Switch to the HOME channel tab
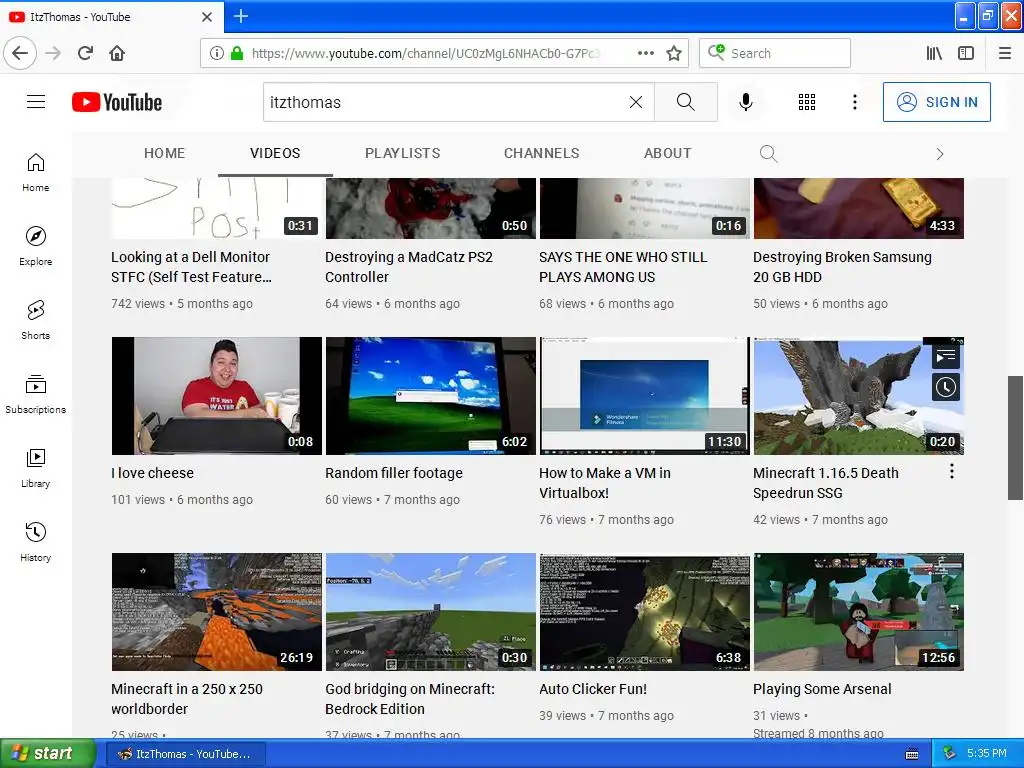The width and height of the screenshot is (1024, 768). (165, 153)
